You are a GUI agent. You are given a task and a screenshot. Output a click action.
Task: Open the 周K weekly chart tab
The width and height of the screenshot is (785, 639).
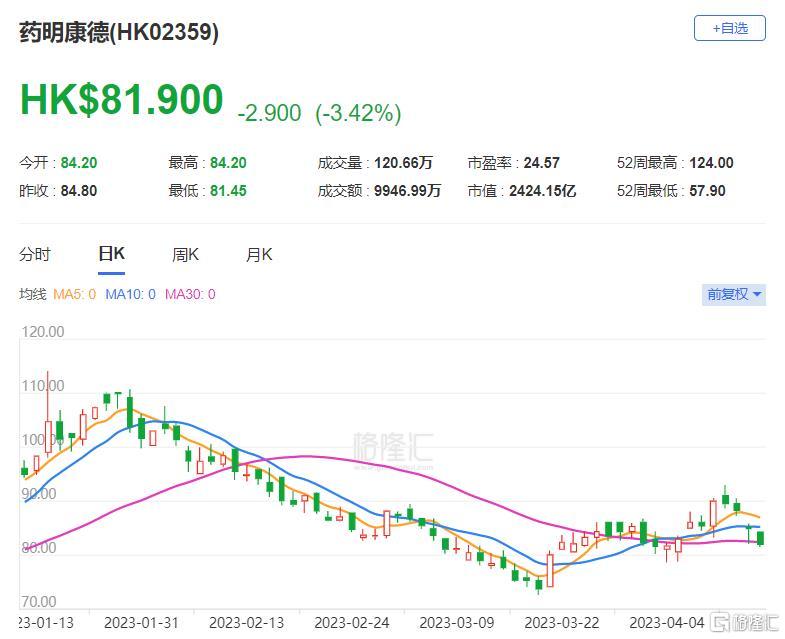[x=185, y=254]
